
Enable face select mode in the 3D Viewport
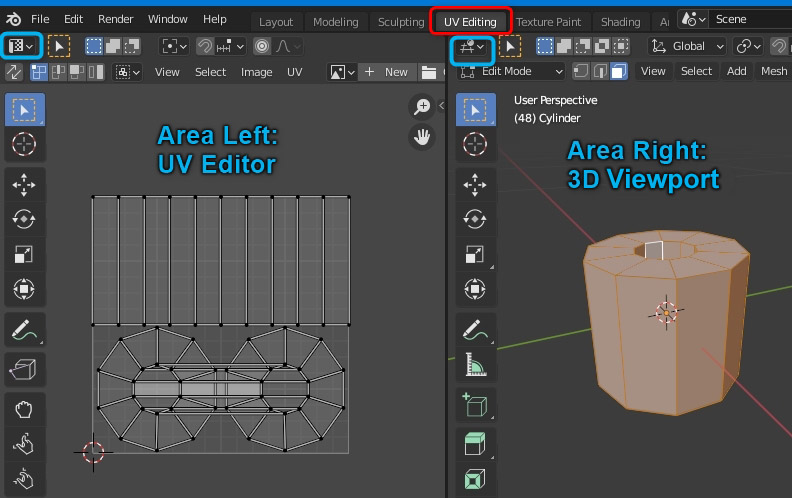[619, 71]
